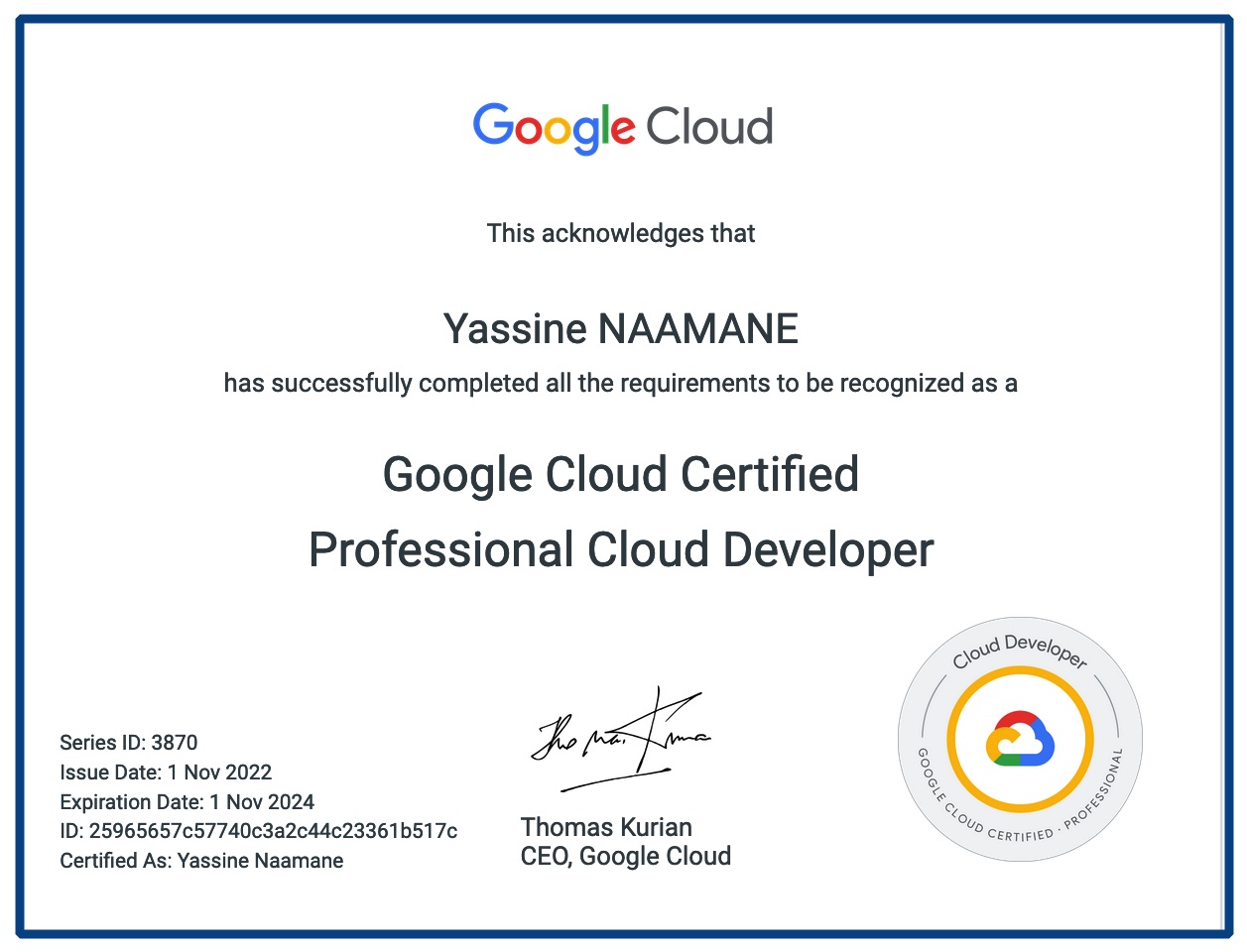Click the multicolored Google wordmark in the logo

tap(554, 128)
